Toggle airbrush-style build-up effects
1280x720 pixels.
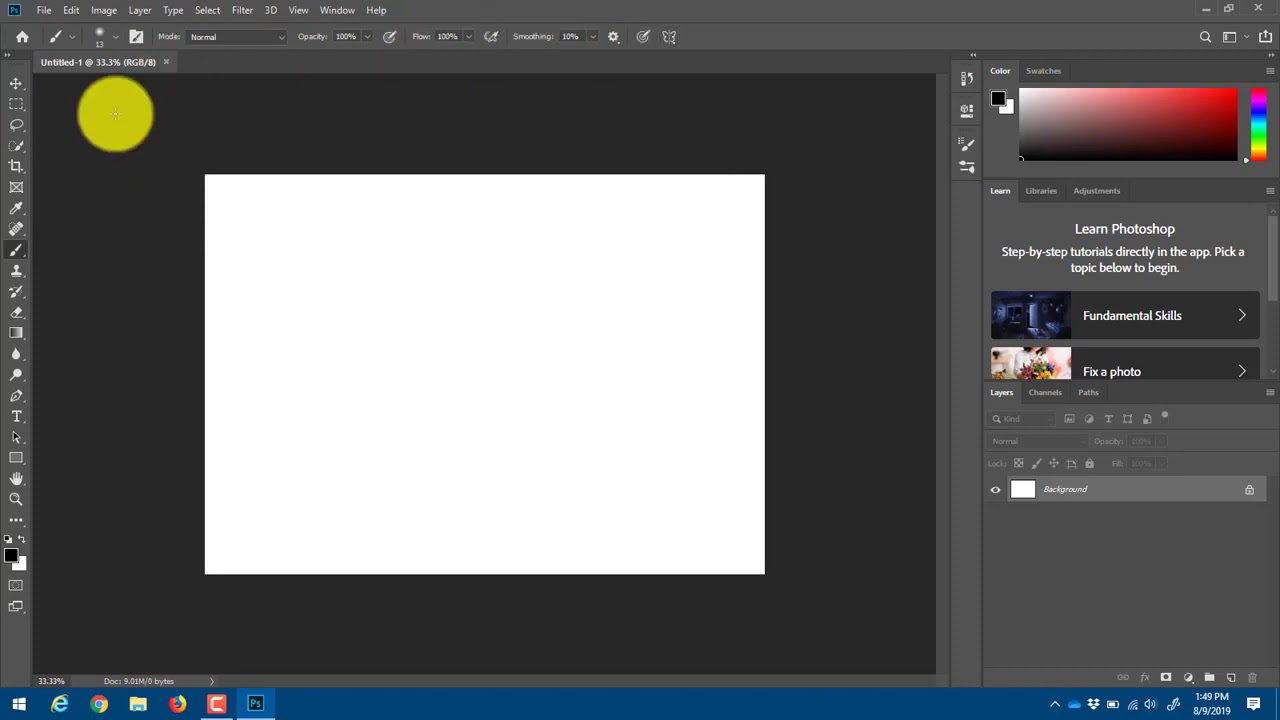(x=491, y=37)
